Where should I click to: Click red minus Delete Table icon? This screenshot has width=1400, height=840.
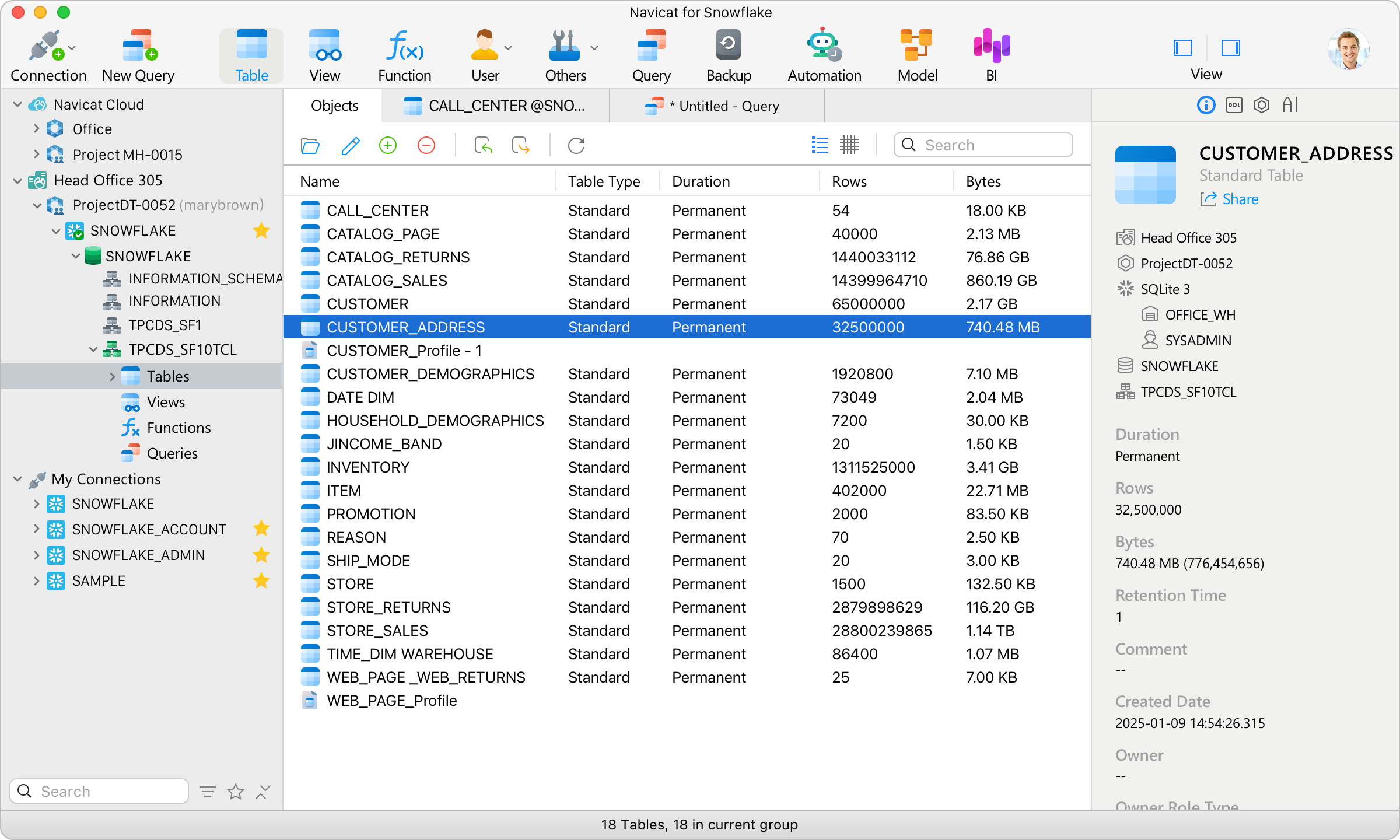426,145
